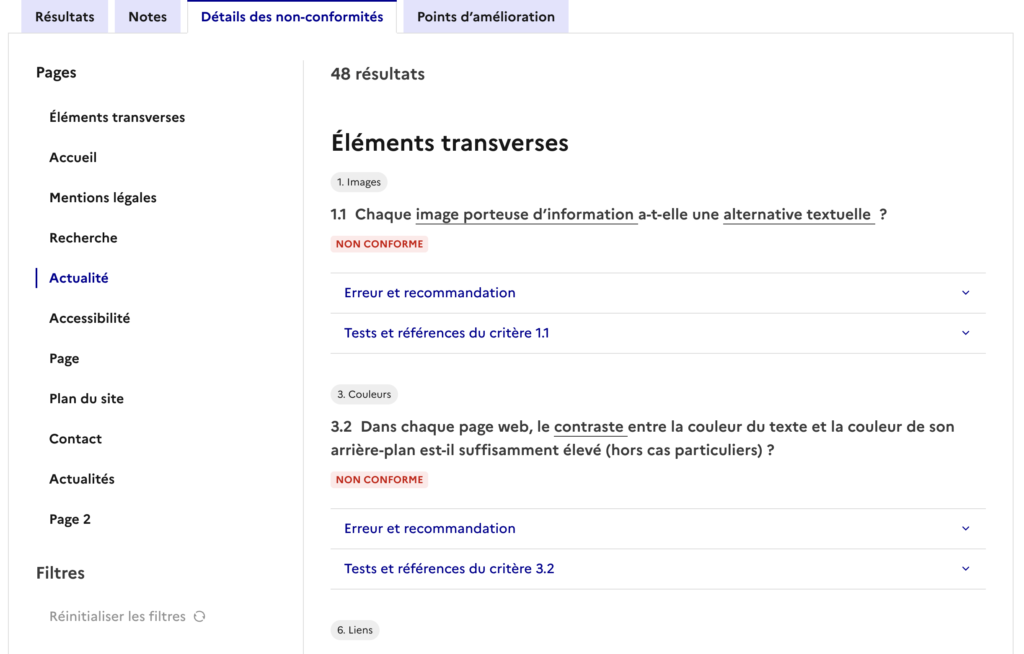The image size is (1024, 654).
Task: Jump to Plan du site section
Action: (87, 399)
